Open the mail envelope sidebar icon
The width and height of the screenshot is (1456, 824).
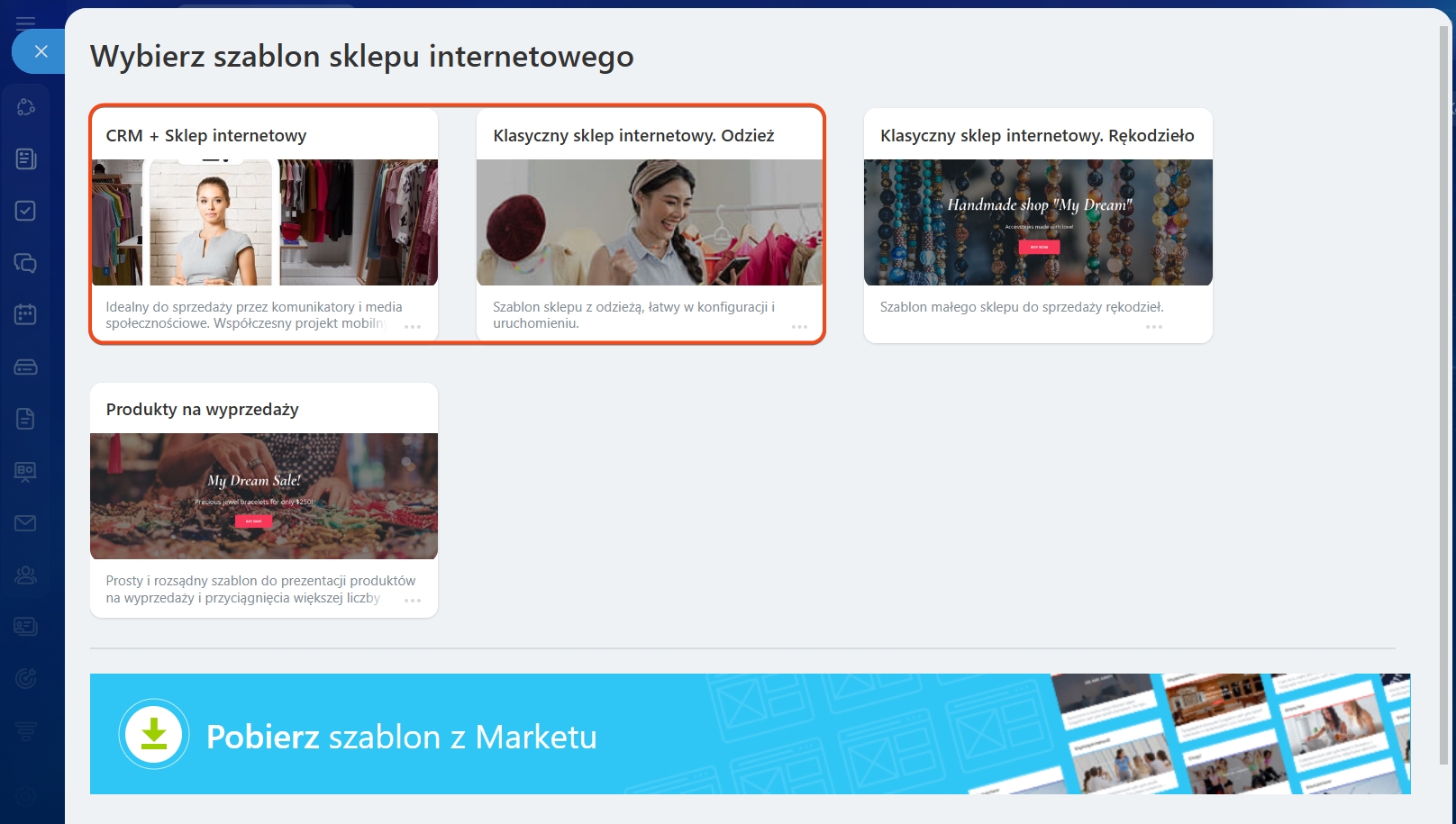pyautogui.click(x=26, y=523)
